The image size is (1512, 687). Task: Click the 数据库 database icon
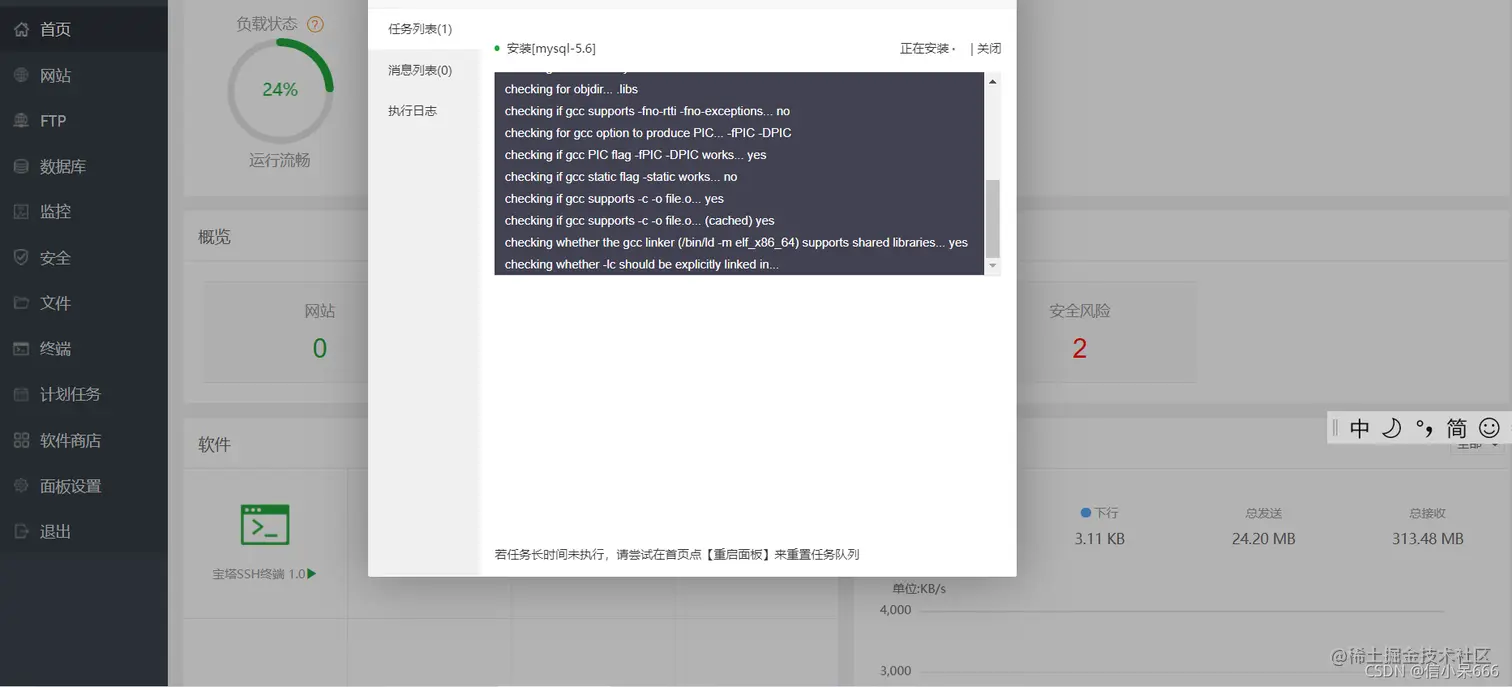coord(21,167)
